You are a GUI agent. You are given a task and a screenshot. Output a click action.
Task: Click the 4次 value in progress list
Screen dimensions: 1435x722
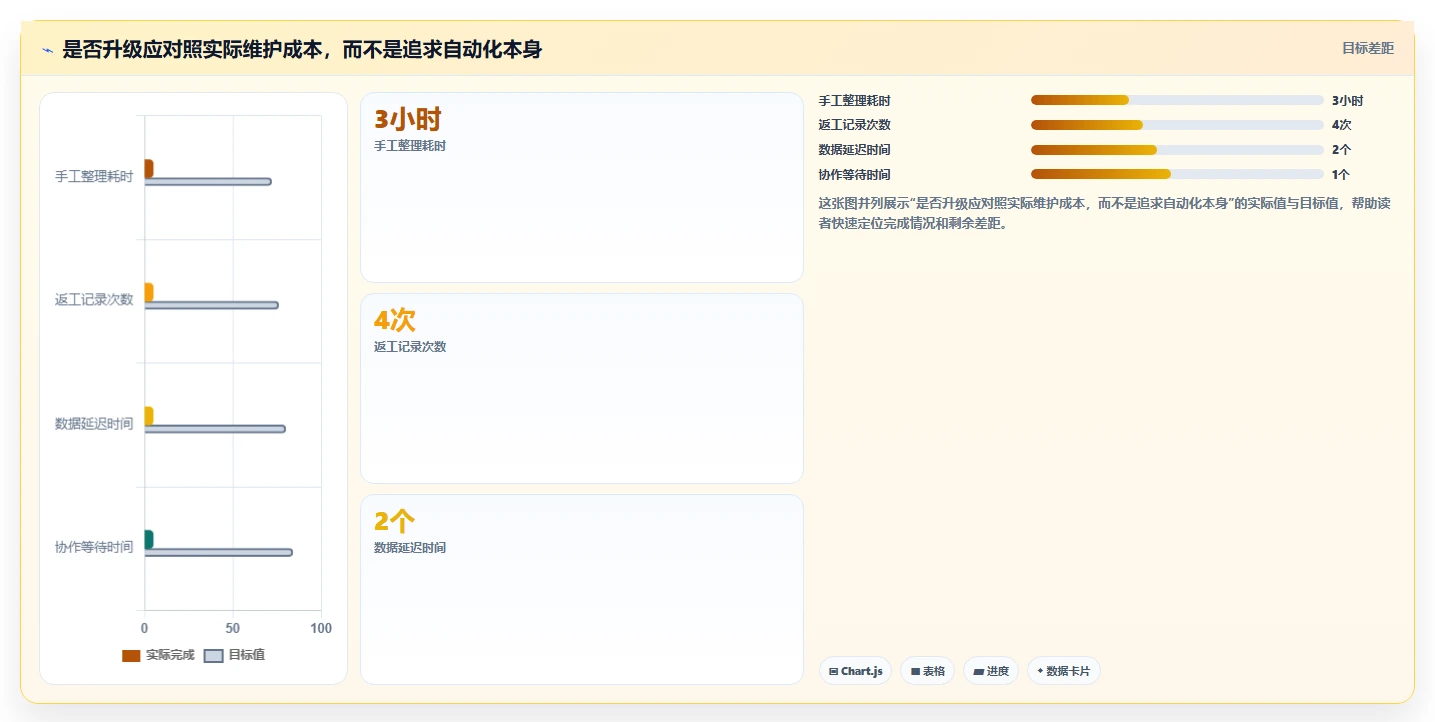[x=1341, y=125]
